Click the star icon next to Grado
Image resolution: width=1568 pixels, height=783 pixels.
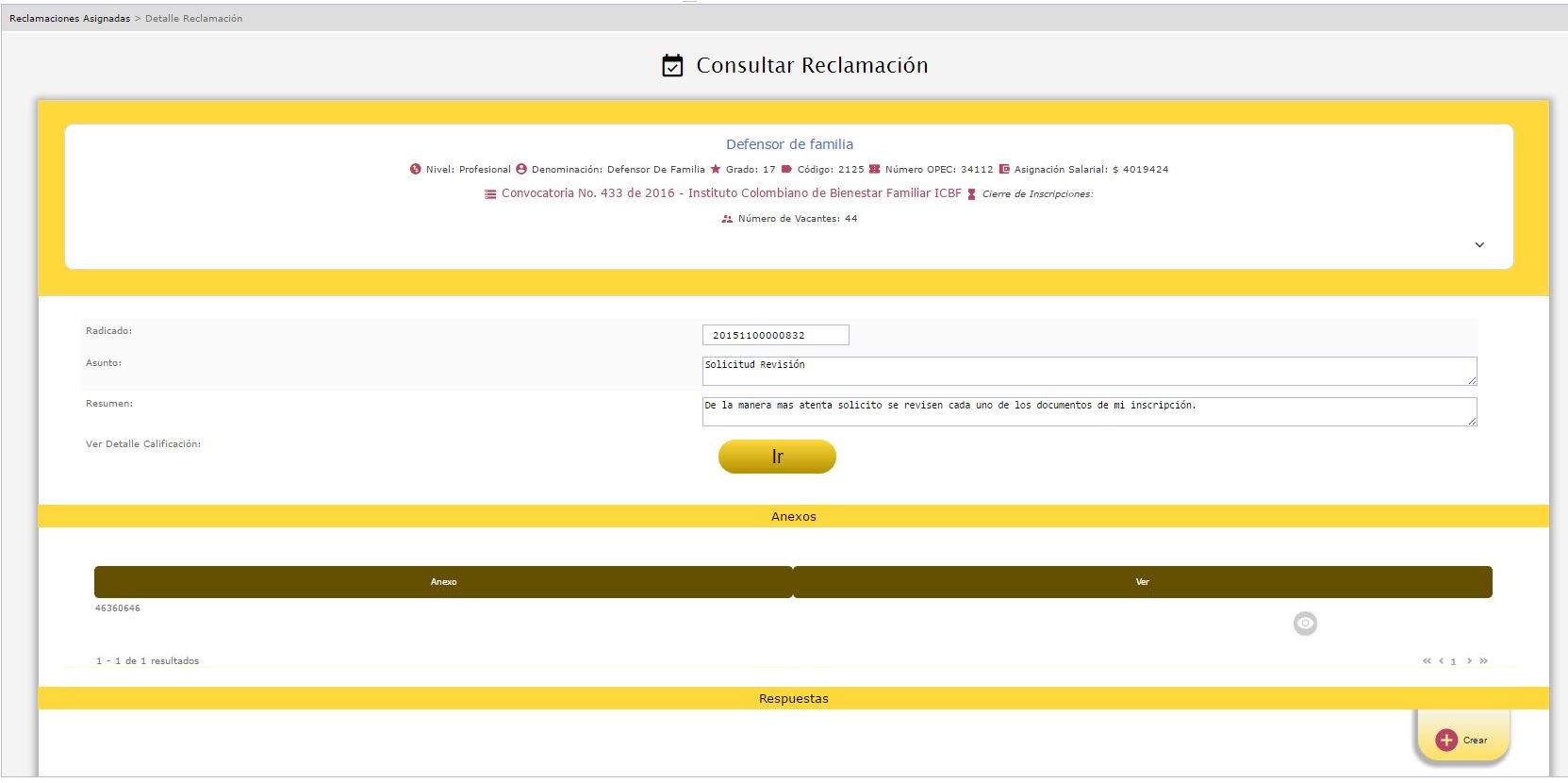click(716, 170)
